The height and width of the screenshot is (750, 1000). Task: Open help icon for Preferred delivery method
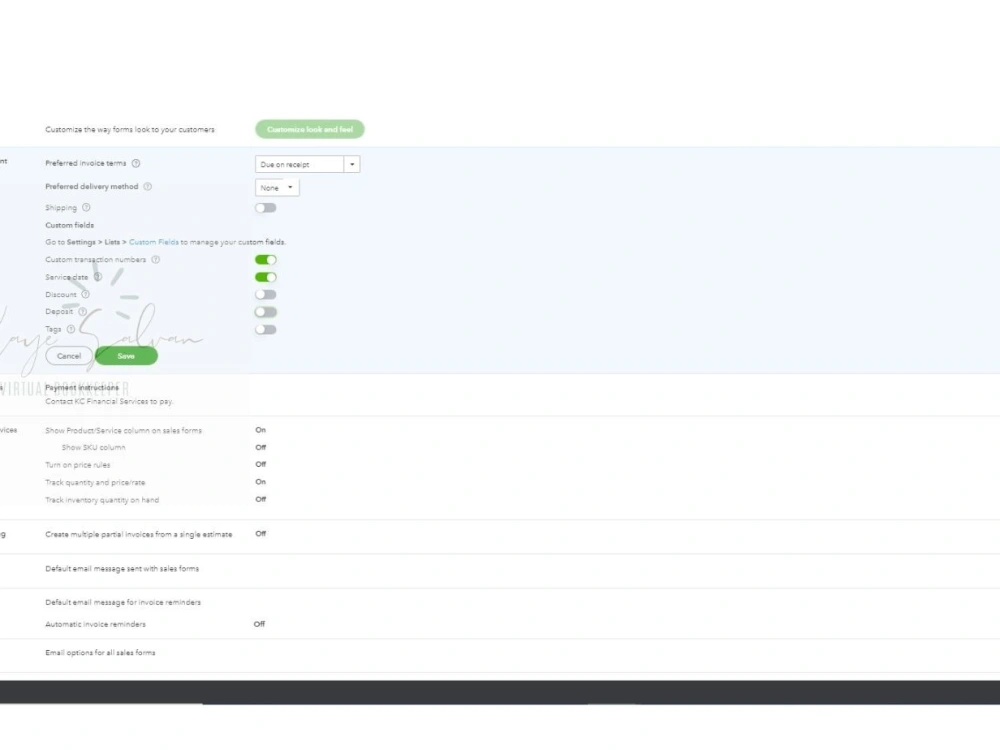click(x=147, y=187)
